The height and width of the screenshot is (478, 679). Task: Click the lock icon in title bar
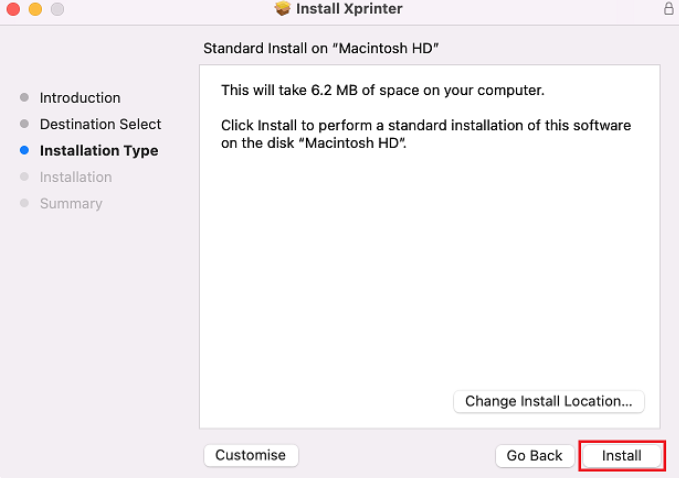[x=669, y=8]
